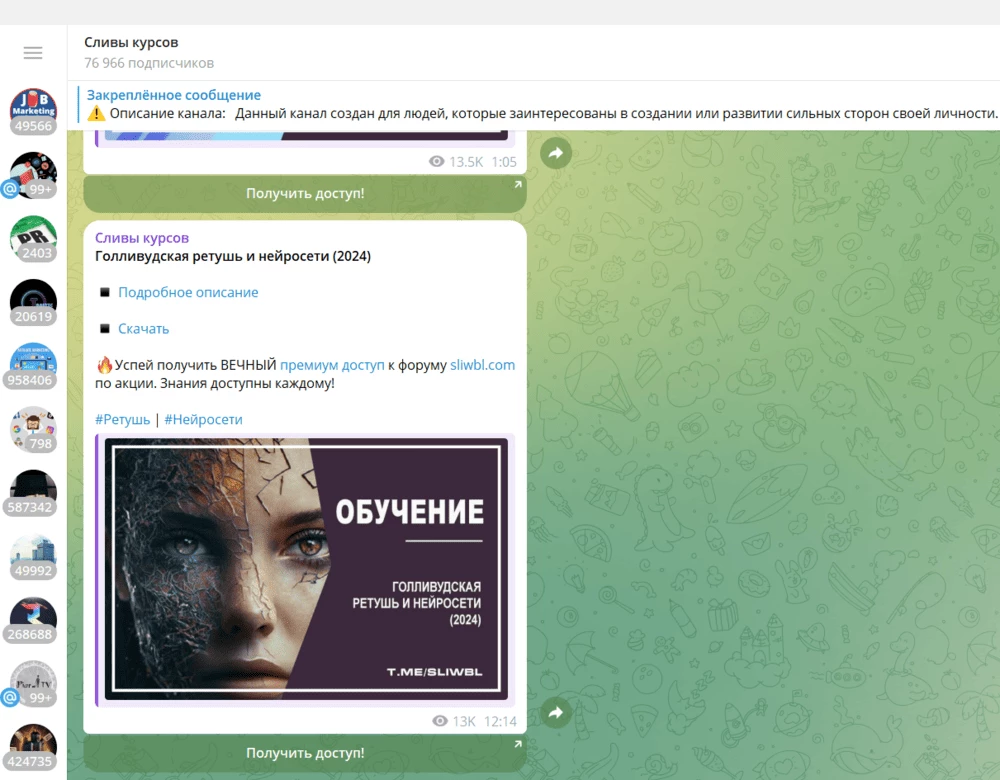Click the 1:05 message timestamp

(x=504, y=162)
